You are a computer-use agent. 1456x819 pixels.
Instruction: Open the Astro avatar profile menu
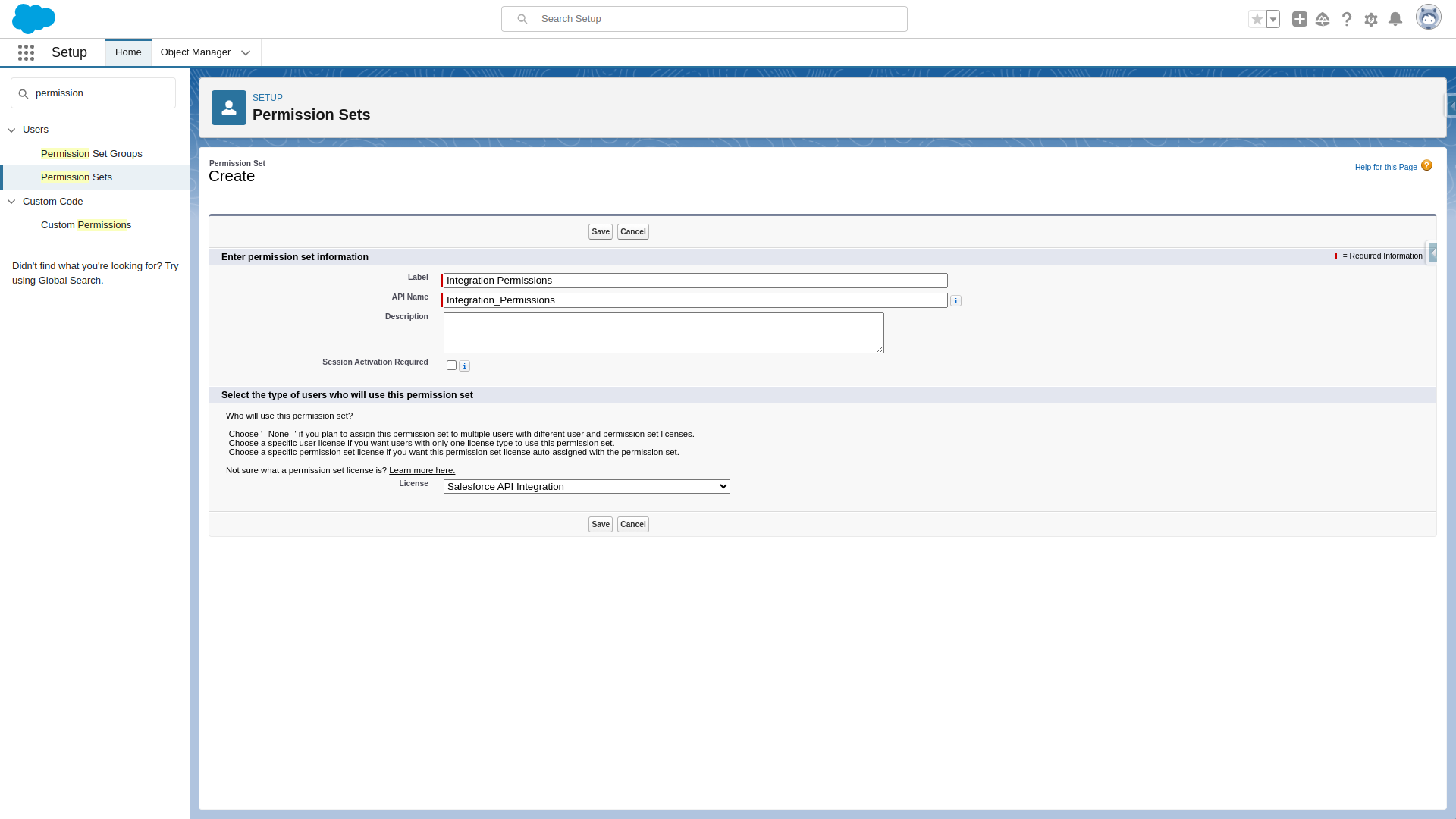click(x=1429, y=17)
